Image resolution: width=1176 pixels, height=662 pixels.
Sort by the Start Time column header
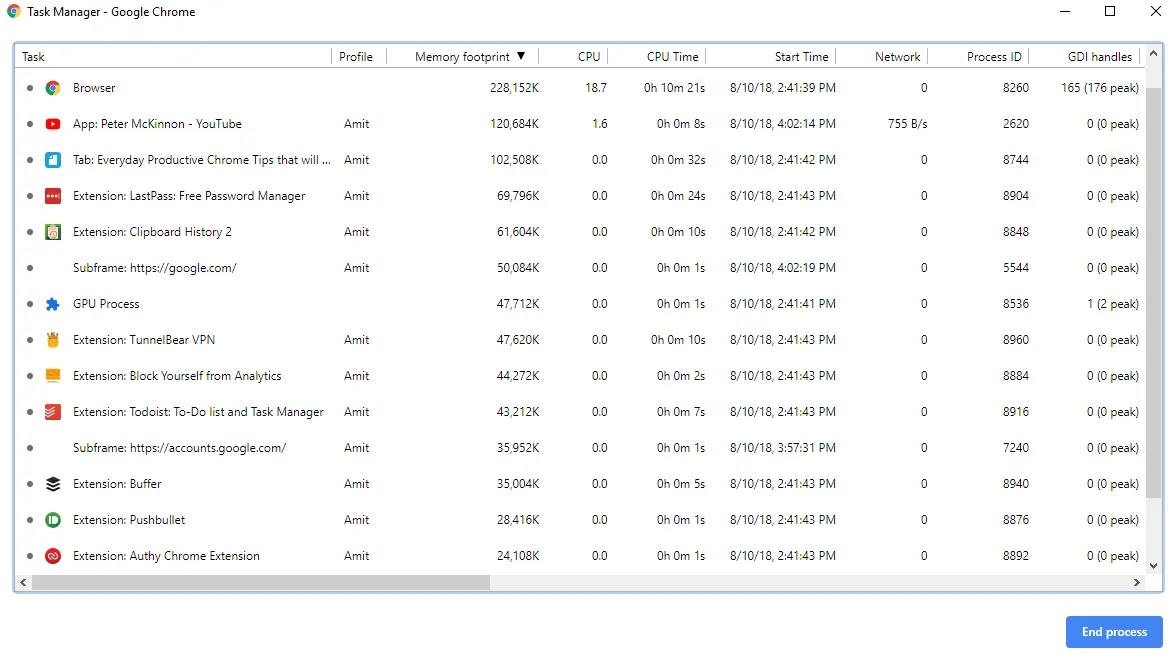[802, 57]
